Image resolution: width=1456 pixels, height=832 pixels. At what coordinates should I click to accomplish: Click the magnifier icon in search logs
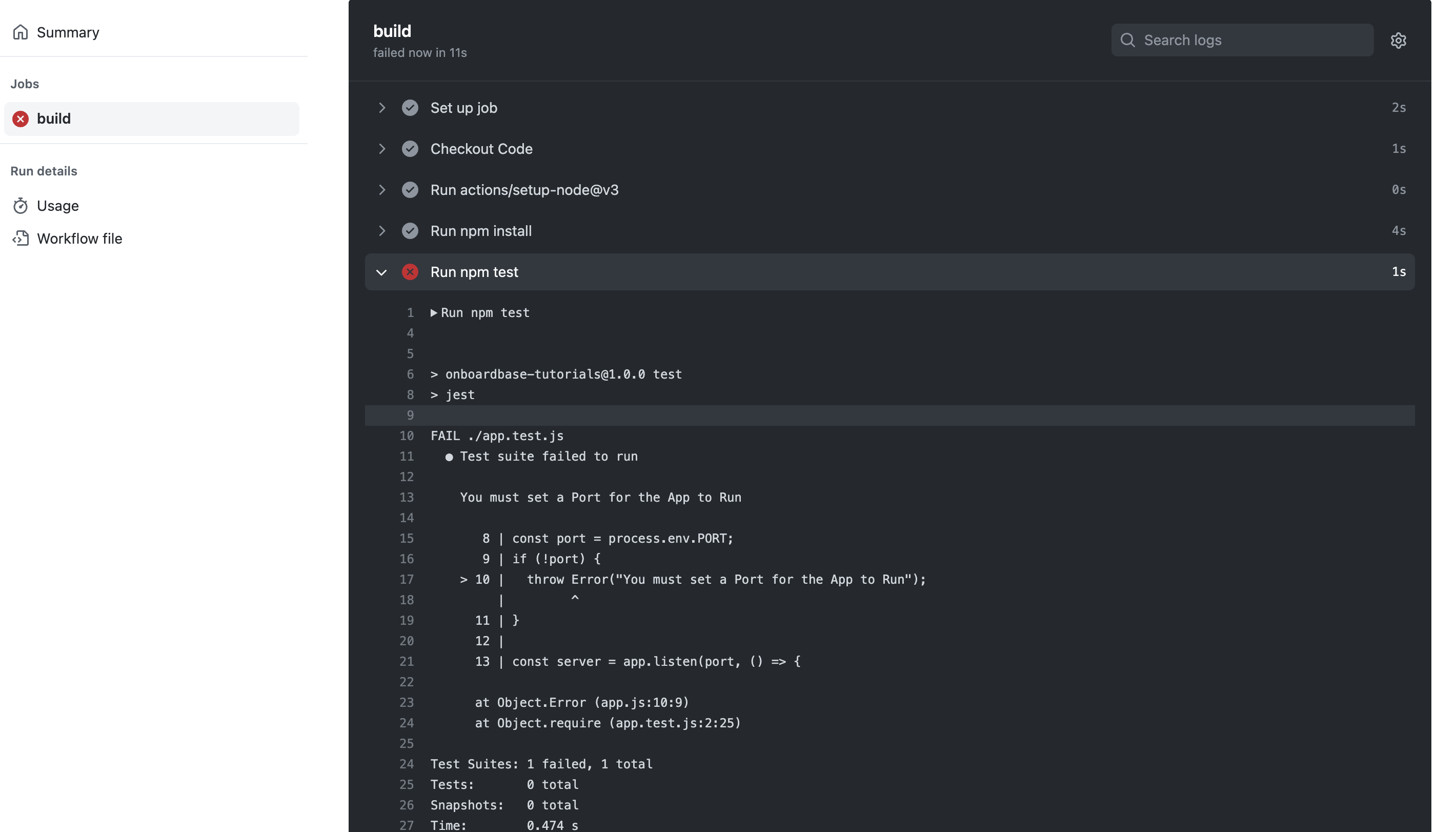point(1127,40)
